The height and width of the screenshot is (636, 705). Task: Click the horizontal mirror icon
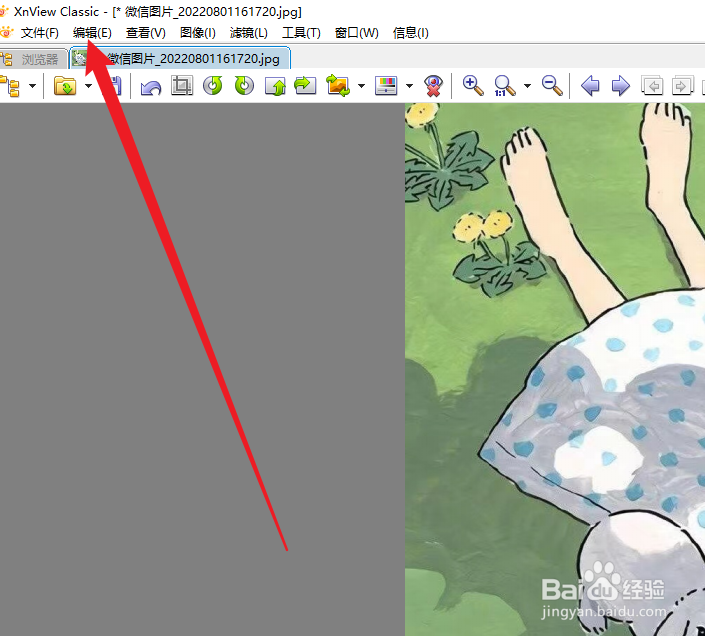pos(305,85)
